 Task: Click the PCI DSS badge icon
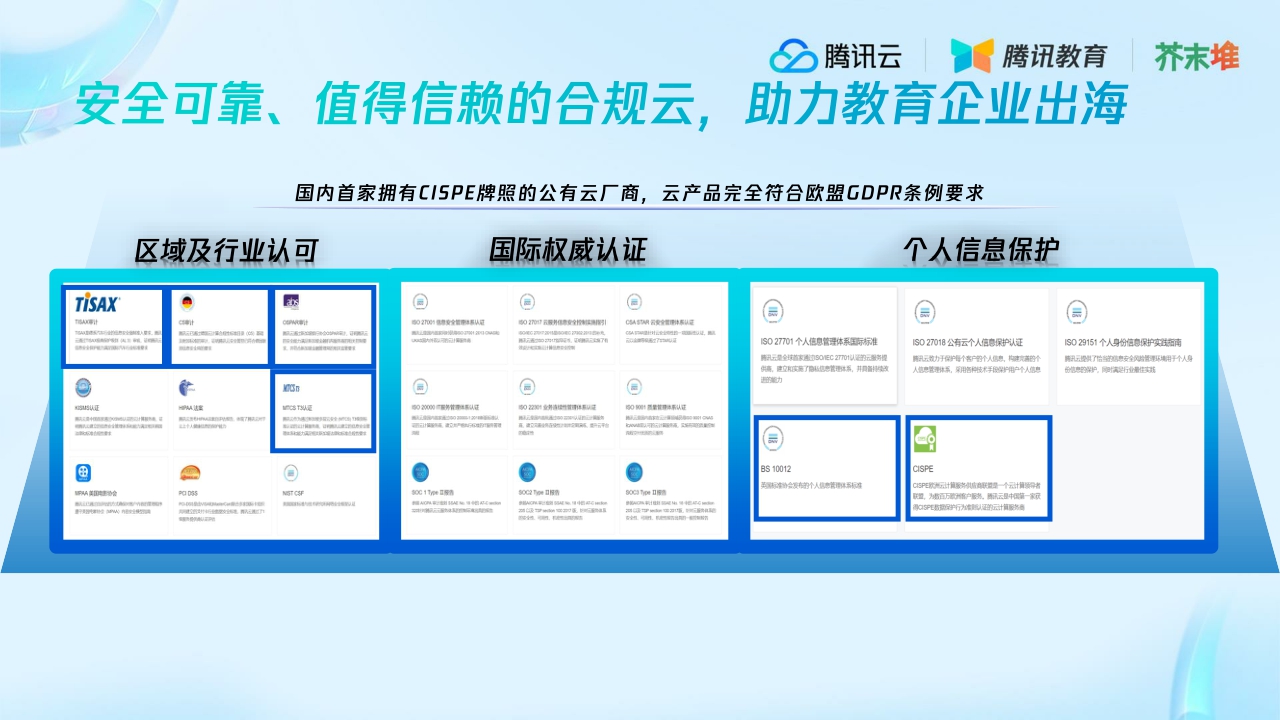[189, 471]
